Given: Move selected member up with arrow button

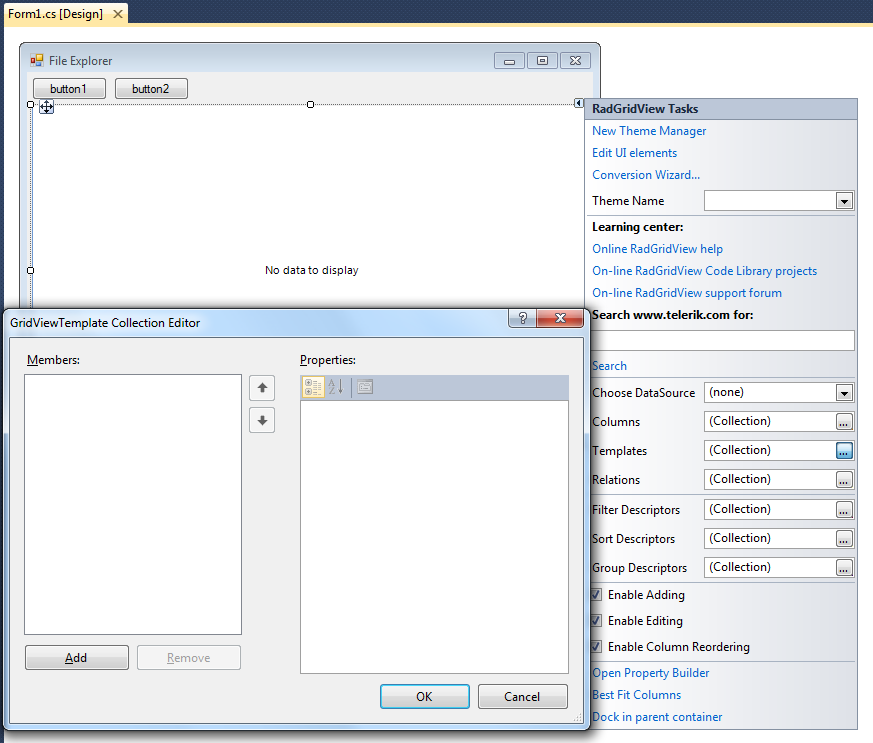Looking at the screenshot, I should tap(262, 388).
